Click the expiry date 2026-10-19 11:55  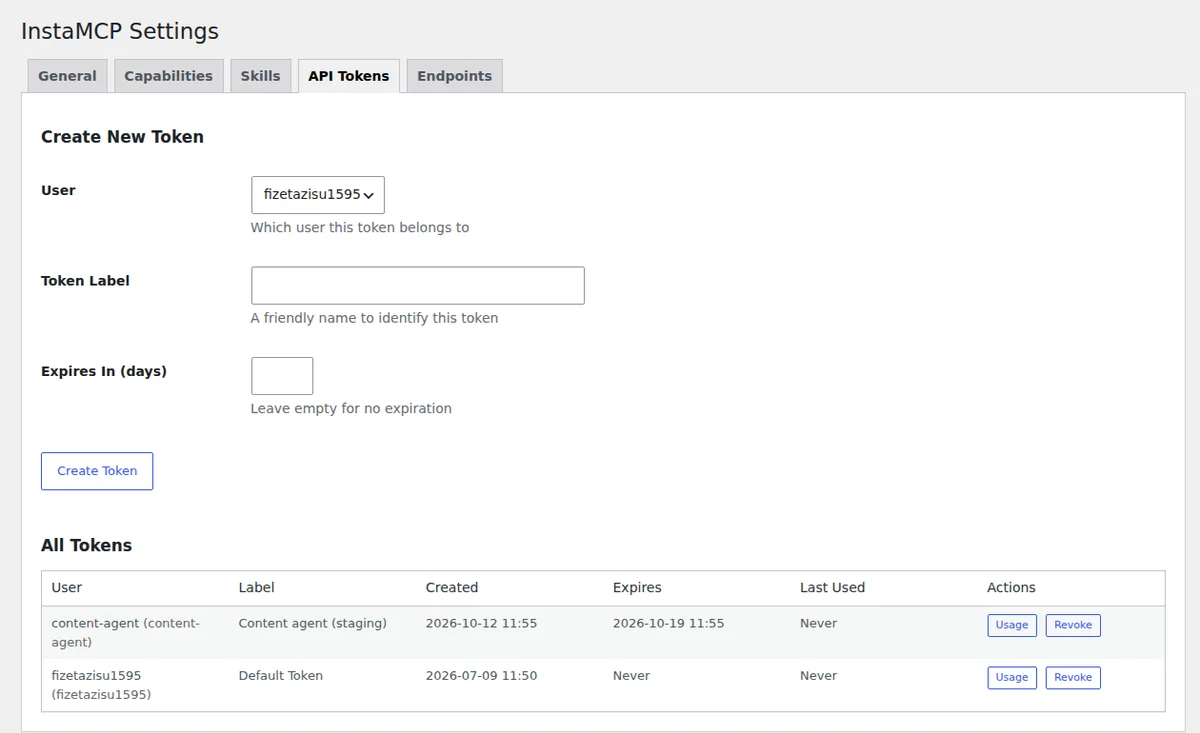[668, 623]
